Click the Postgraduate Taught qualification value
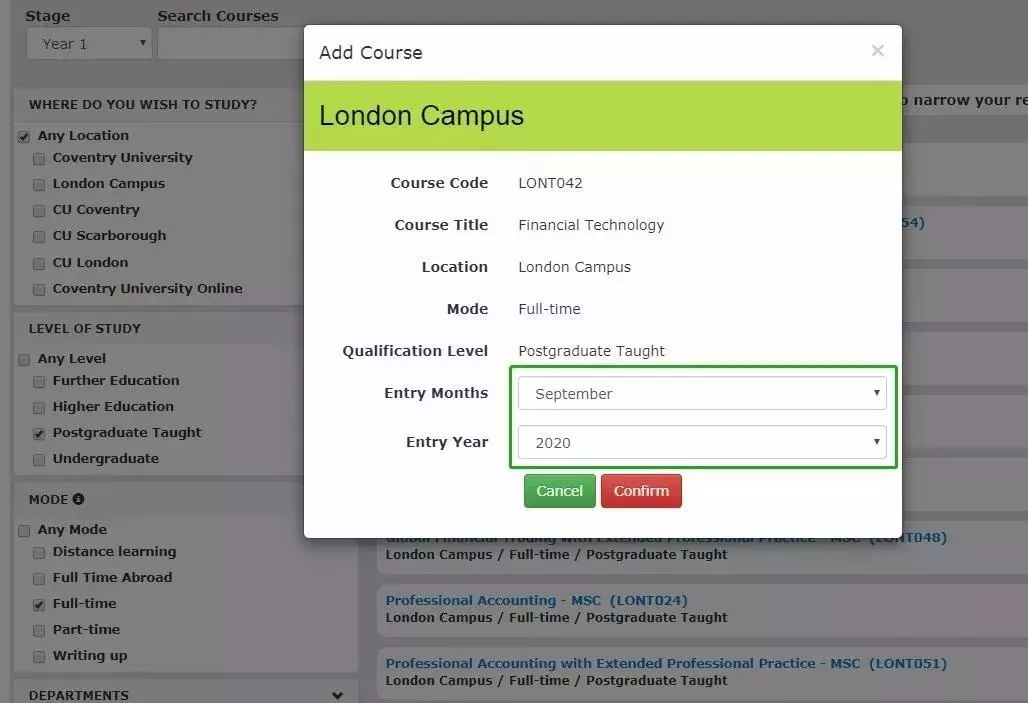Image resolution: width=1028 pixels, height=703 pixels. [591, 351]
